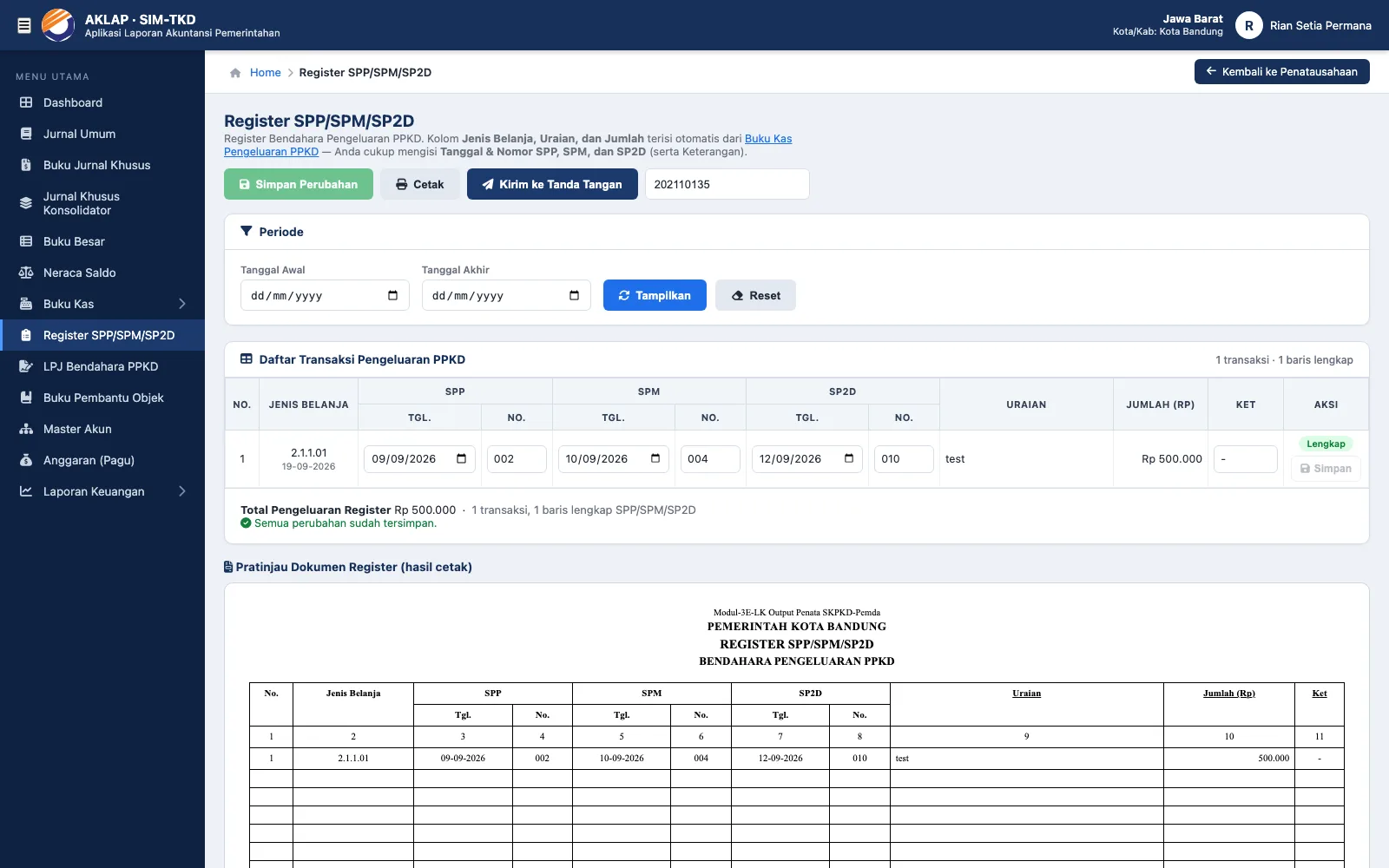Click Kirim ke Tanda Tangan button
This screenshot has width=1389, height=868.
552,184
